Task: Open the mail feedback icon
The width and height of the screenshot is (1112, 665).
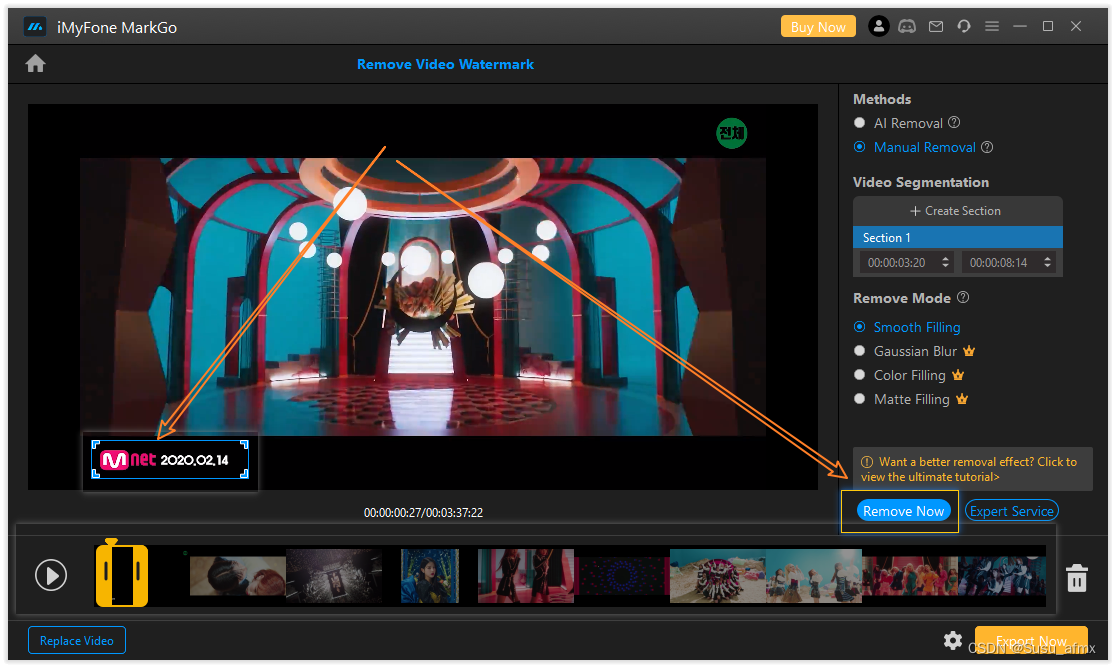Action: 936,26
